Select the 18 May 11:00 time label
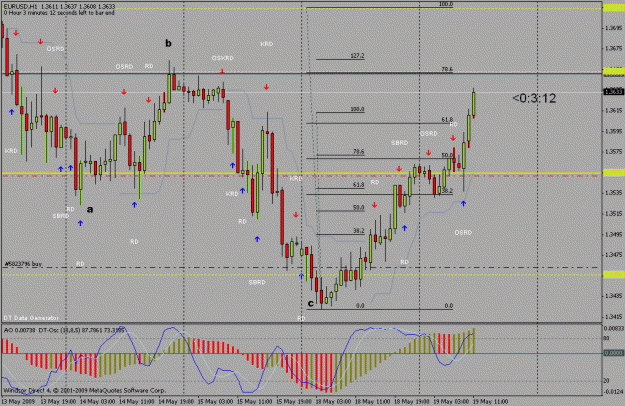This screenshot has height=406, width=625. 373,401
